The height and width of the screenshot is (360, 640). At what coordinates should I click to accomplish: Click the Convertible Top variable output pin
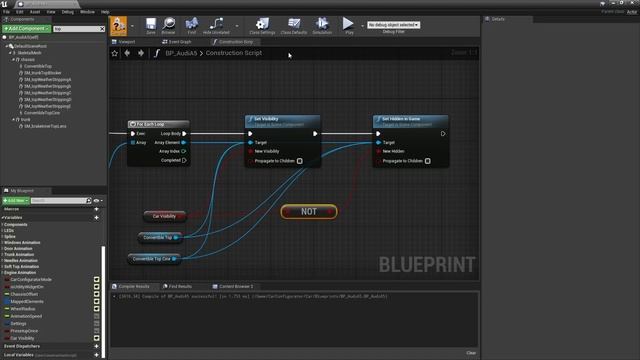coord(176,237)
